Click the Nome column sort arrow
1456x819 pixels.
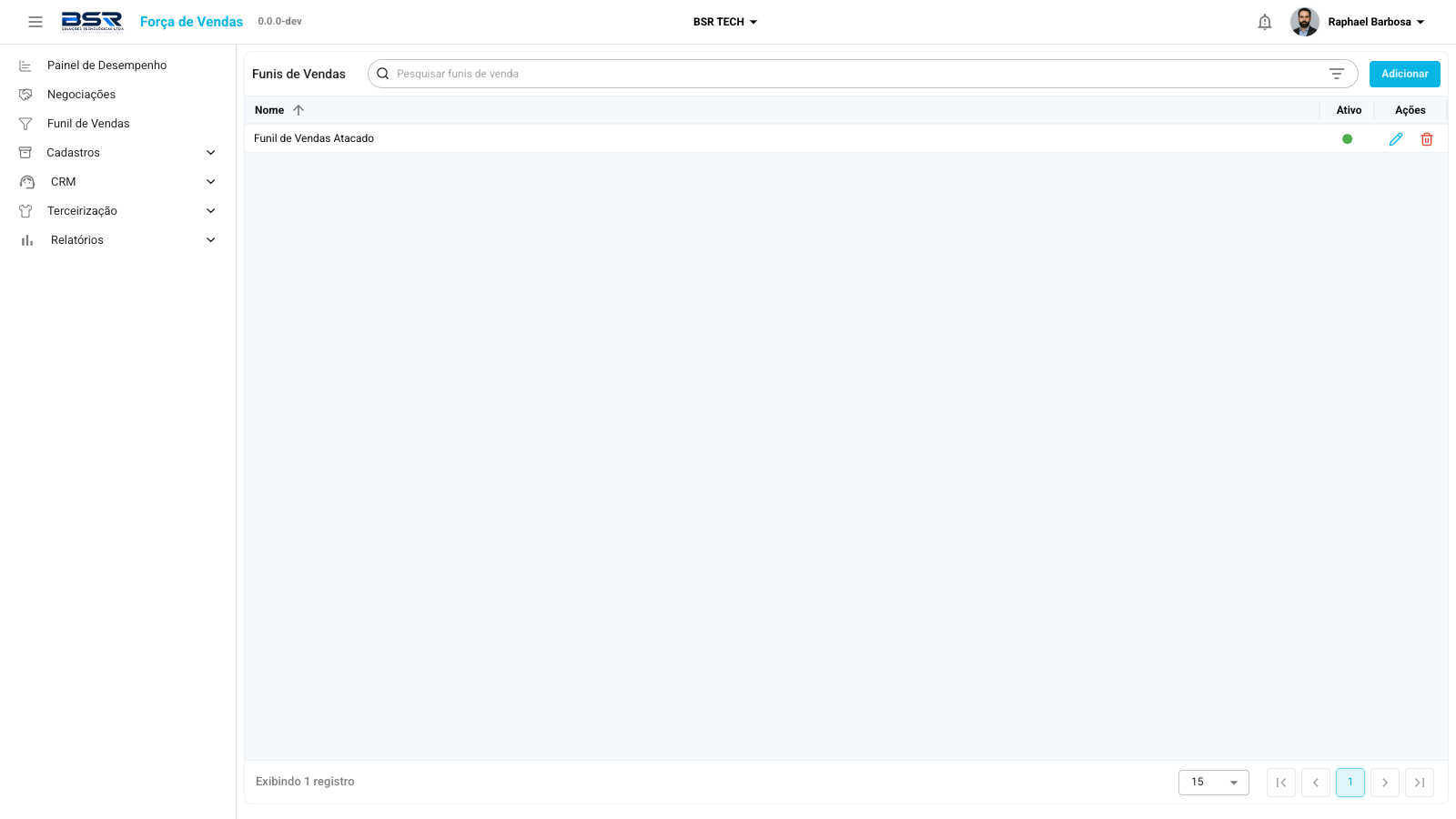pos(298,110)
